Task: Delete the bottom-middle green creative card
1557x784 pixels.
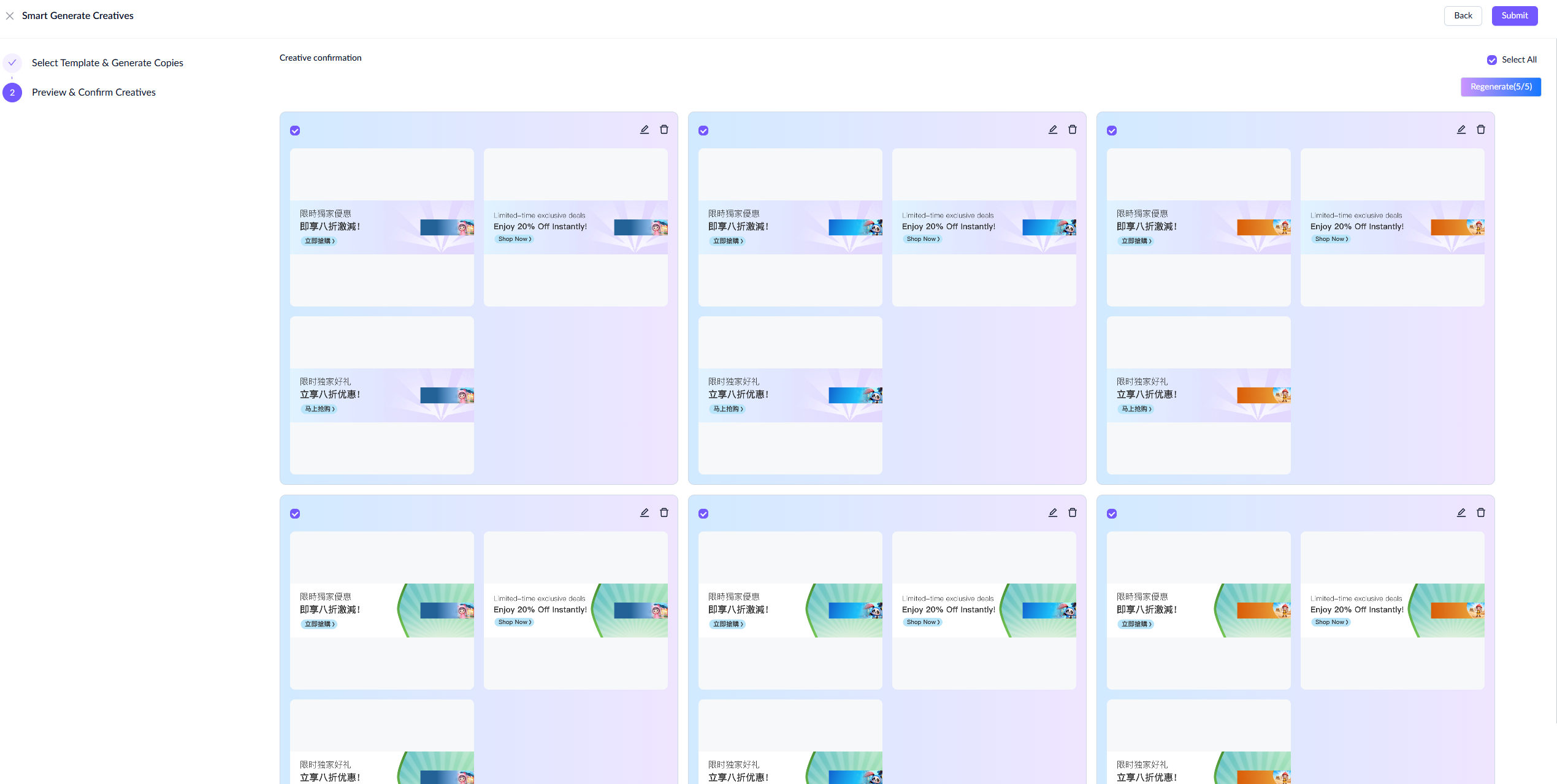Action: click(x=1073, y=512)
